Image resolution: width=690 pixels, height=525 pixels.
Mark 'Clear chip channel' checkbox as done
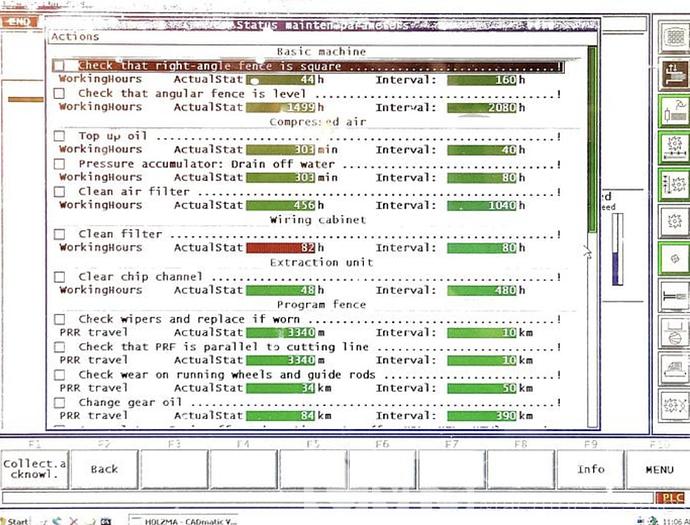(59, 277)
